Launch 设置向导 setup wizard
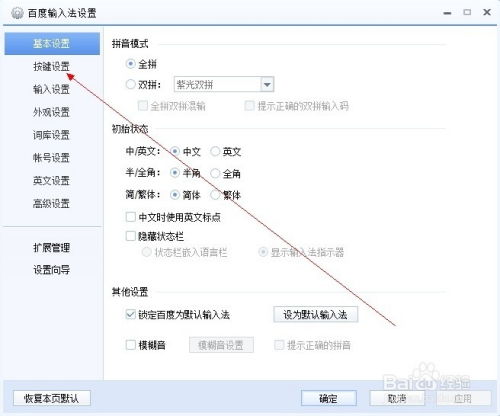500x416 pixels. [x=51, y=270]
